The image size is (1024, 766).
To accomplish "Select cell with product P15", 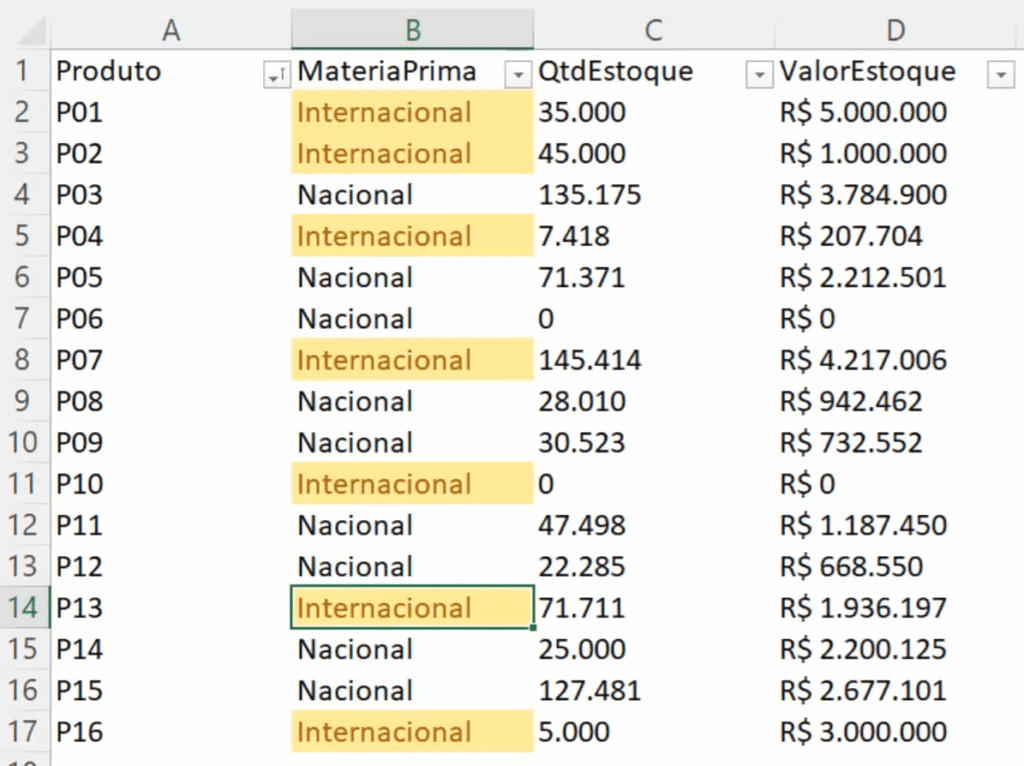I will pyautogui.click(x=171, y=690).
